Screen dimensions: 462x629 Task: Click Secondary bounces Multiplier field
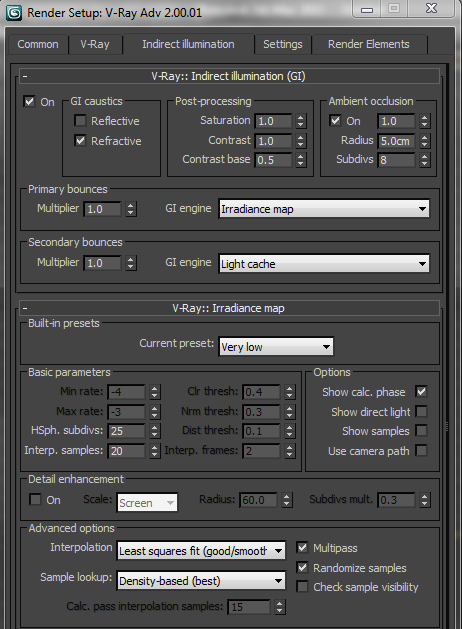click(x=102, y=263)
